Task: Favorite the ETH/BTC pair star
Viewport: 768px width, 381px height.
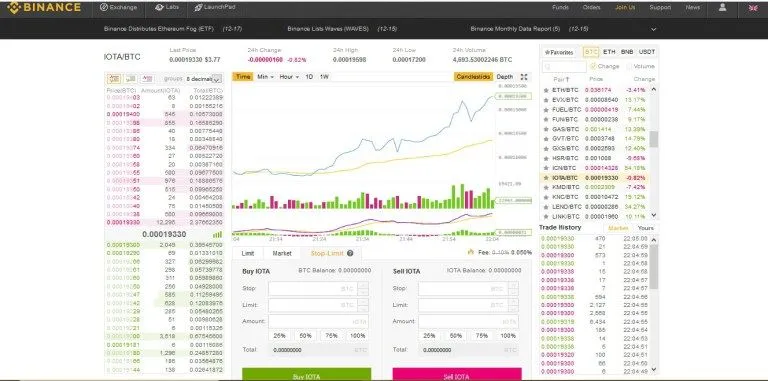Action: (x=546, y=90)
